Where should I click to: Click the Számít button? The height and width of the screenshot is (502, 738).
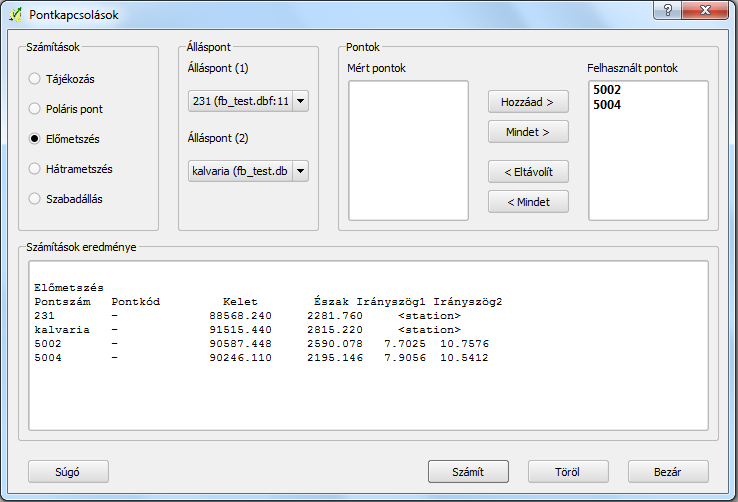click(467, 471)
